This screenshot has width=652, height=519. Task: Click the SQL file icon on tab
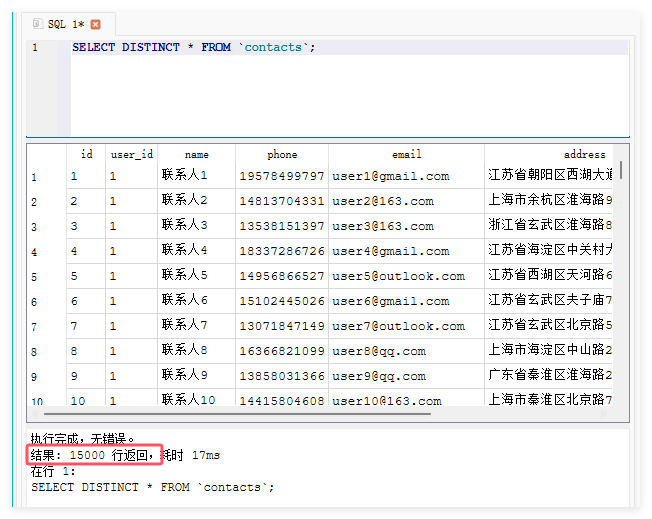click(37, 24)
